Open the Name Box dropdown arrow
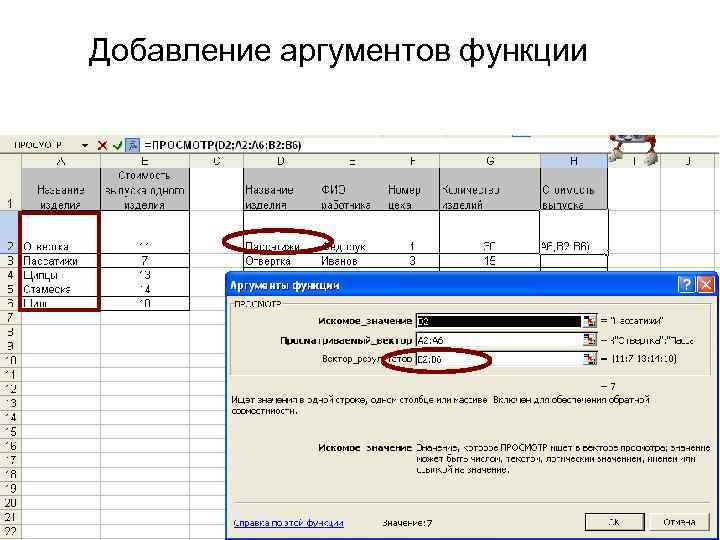 pyautogui.click(x=84, y=146)
